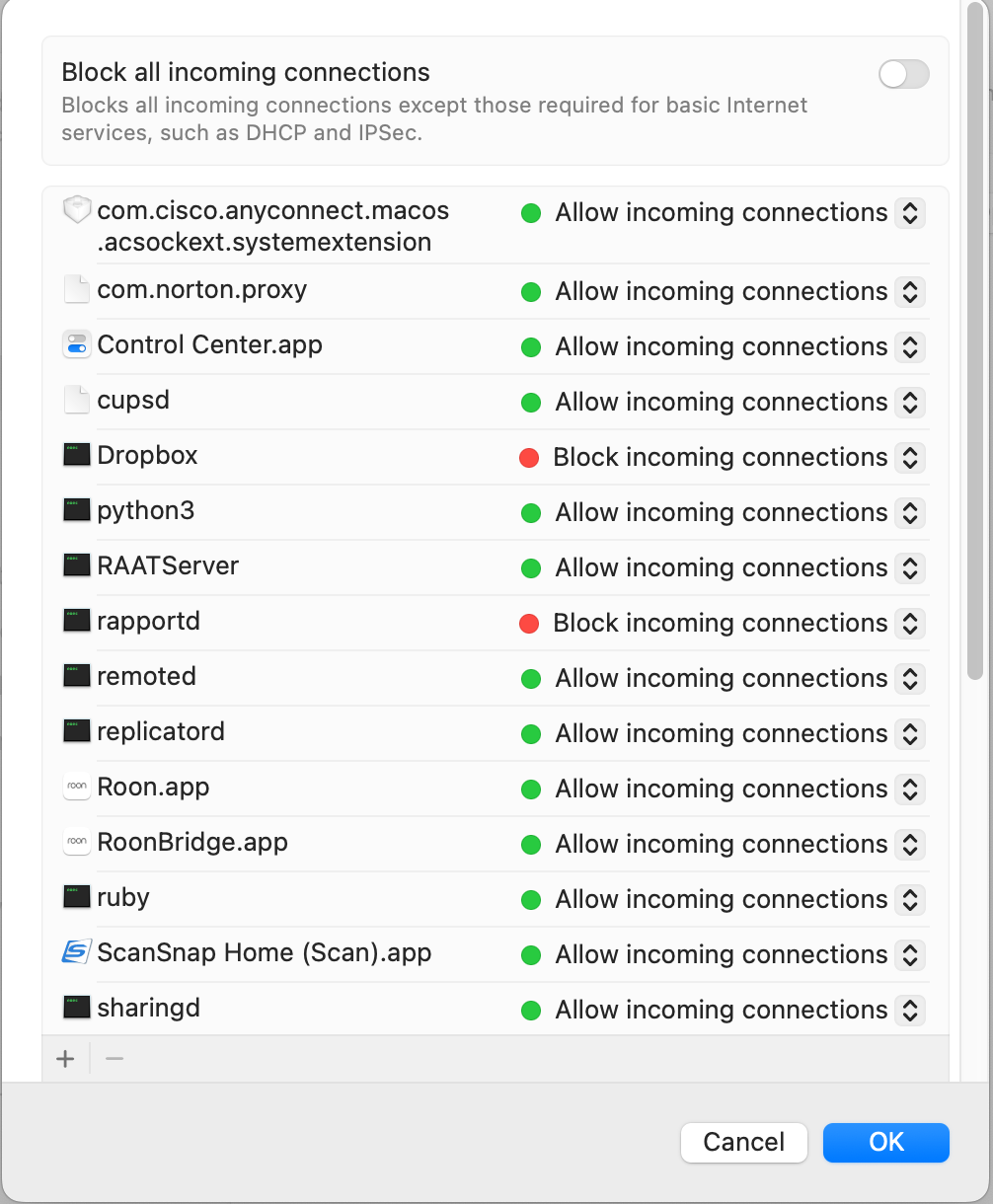Click the replicatord executable icon
The image size is (993, 1204).
coord(76,731)
